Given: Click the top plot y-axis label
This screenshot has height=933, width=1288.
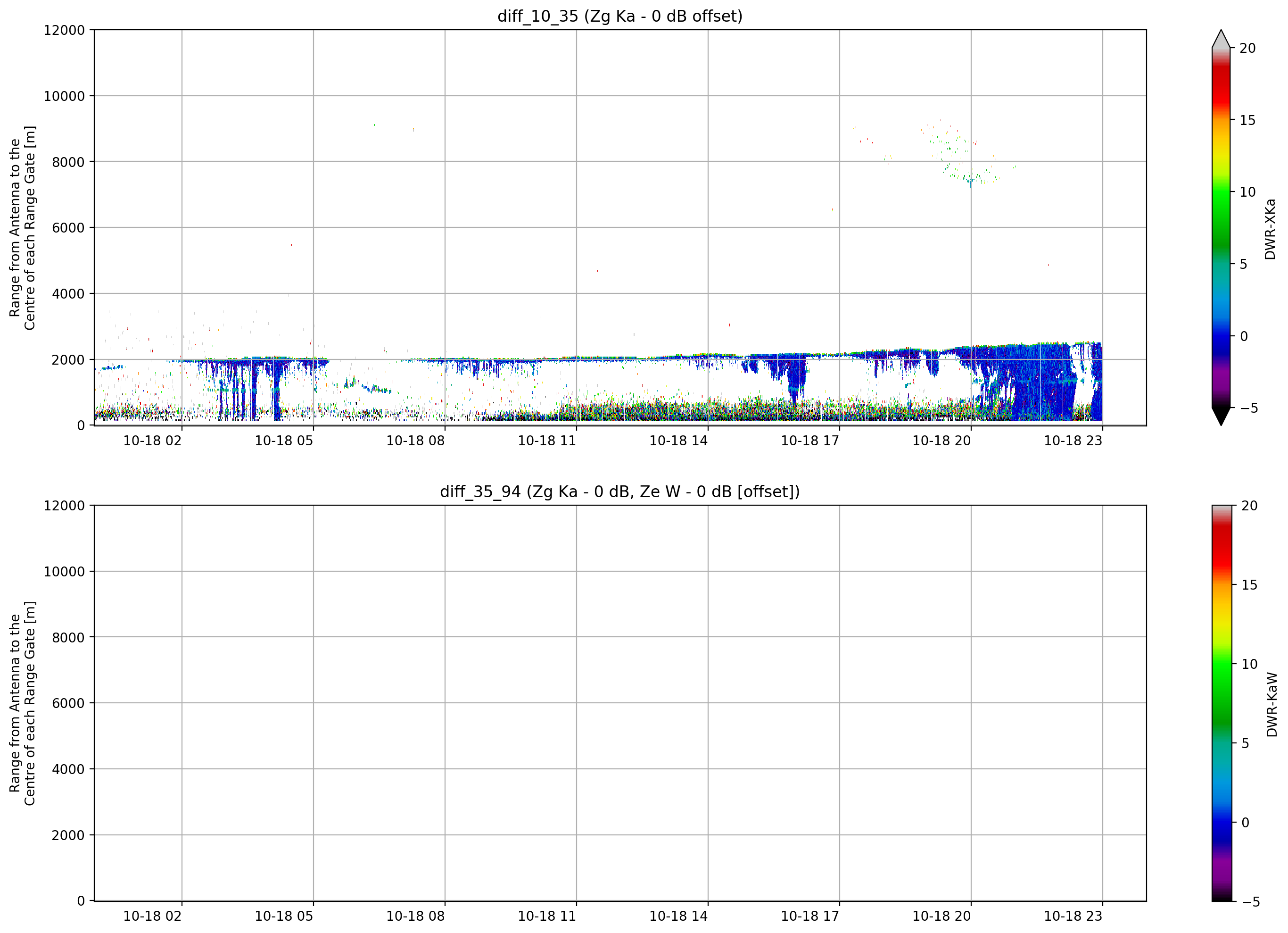Looking at the screenshot, I should (23, 228).
